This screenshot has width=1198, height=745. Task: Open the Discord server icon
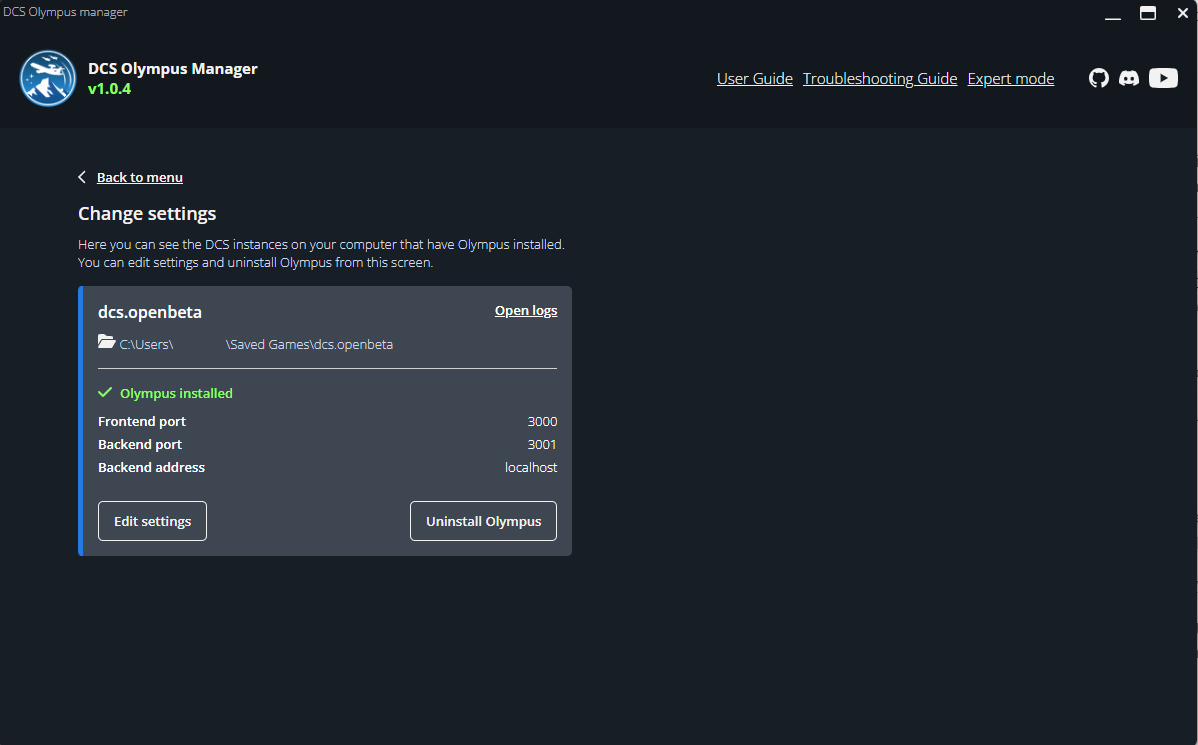(1129, 78)
